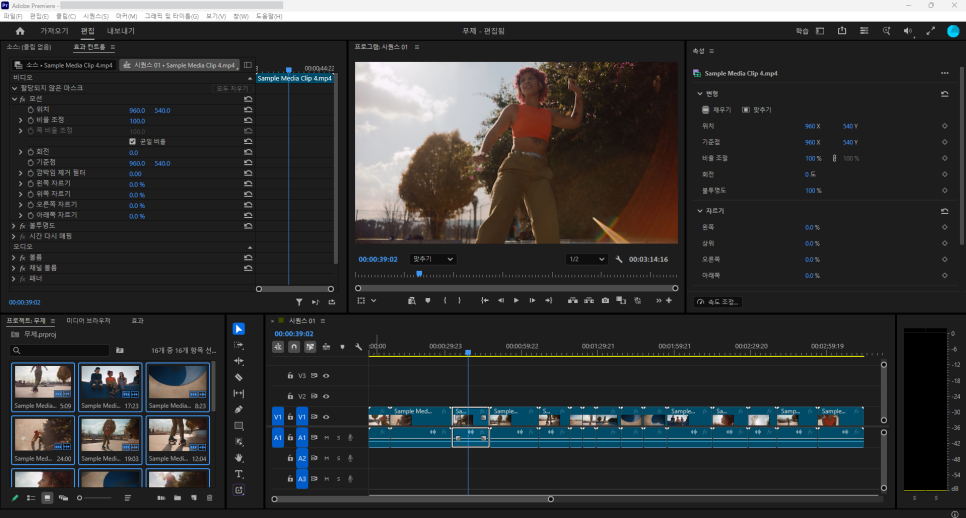
Task: Expand the 회전 property
Action: [x=20, y=152]
